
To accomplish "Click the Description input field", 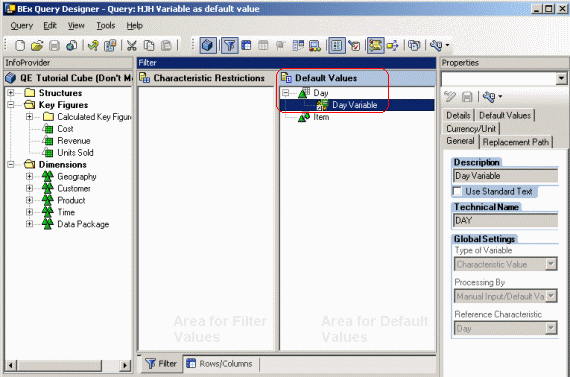I will point(506,176).
